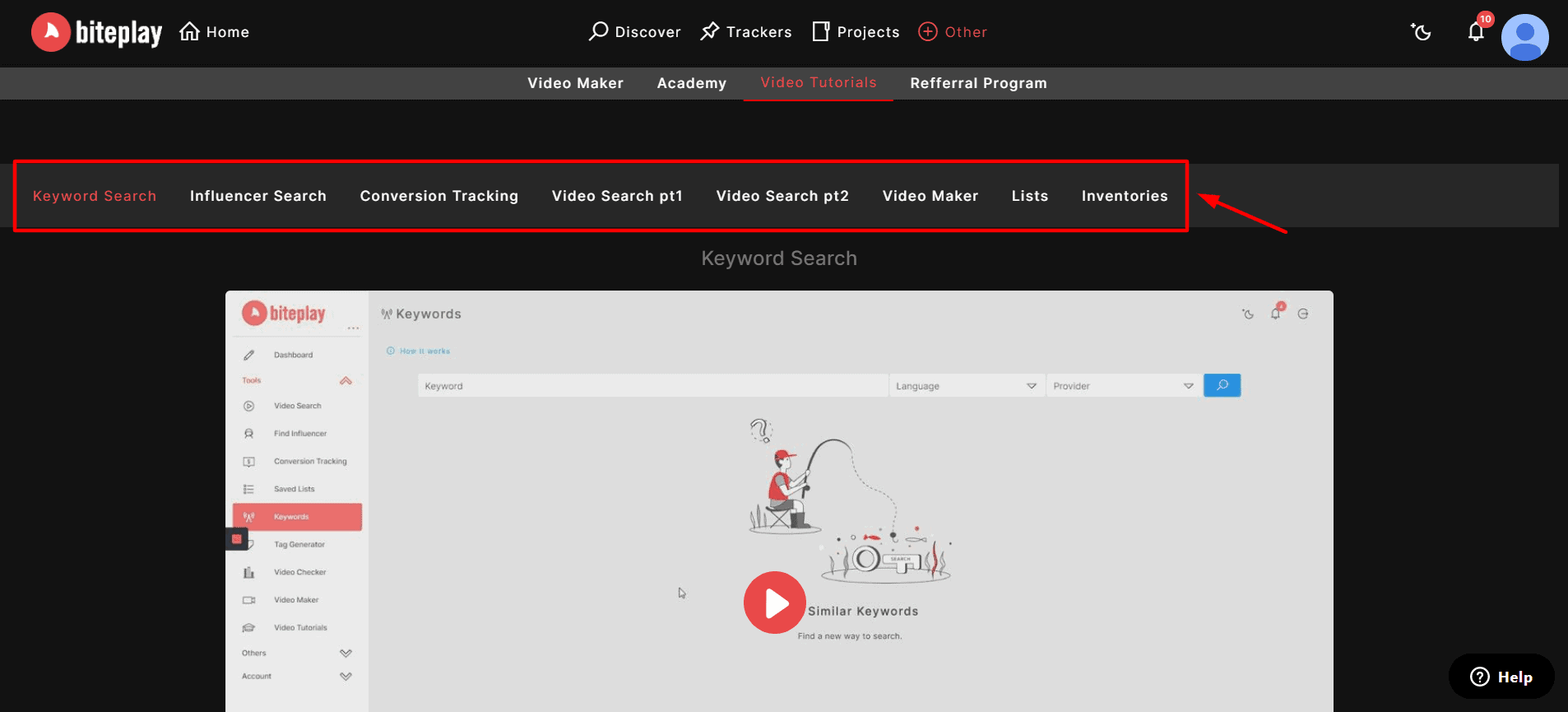The height and width of the screenshot is (712, 1568).
Task: Open notifications bell icon
Action: (1476, 32)
